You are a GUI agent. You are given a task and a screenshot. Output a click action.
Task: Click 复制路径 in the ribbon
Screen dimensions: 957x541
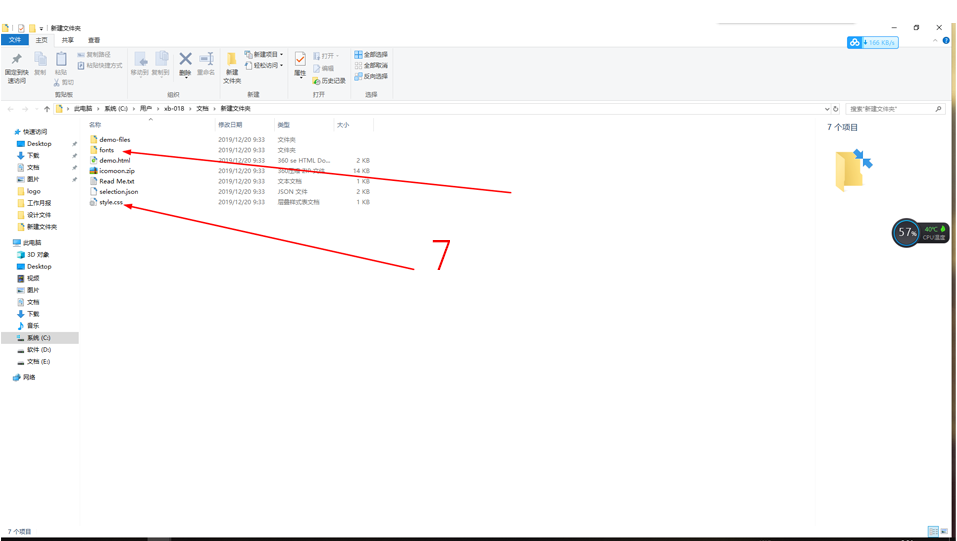point(94,55)
